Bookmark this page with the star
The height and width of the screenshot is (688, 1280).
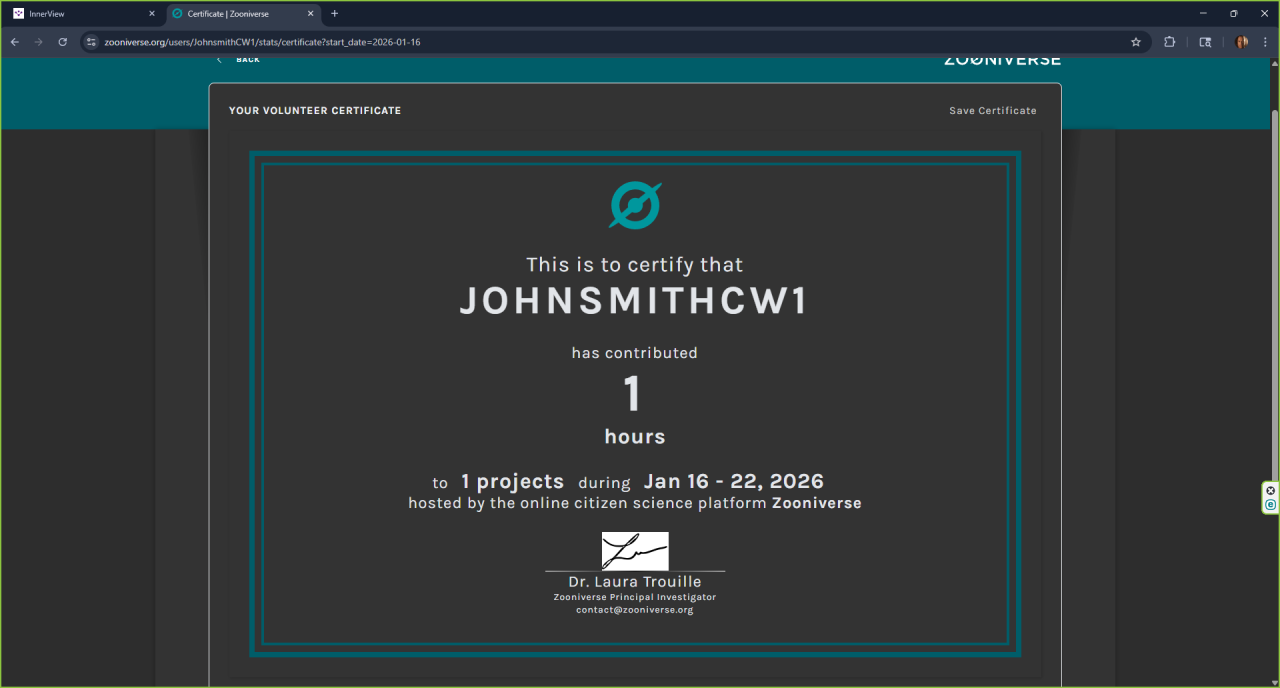coord(1136,42)
